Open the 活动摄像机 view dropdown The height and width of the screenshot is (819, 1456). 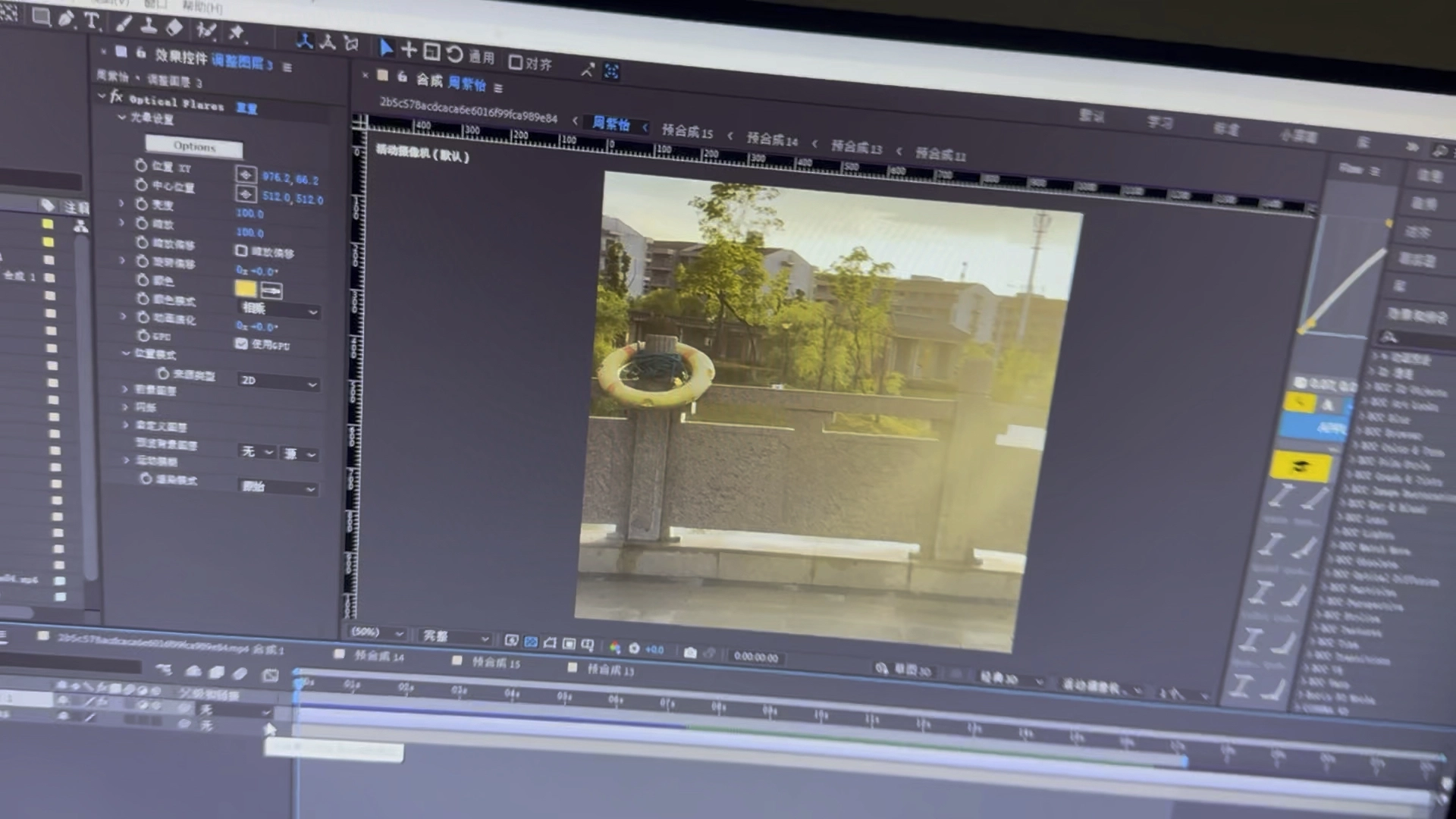point(1100,688)
